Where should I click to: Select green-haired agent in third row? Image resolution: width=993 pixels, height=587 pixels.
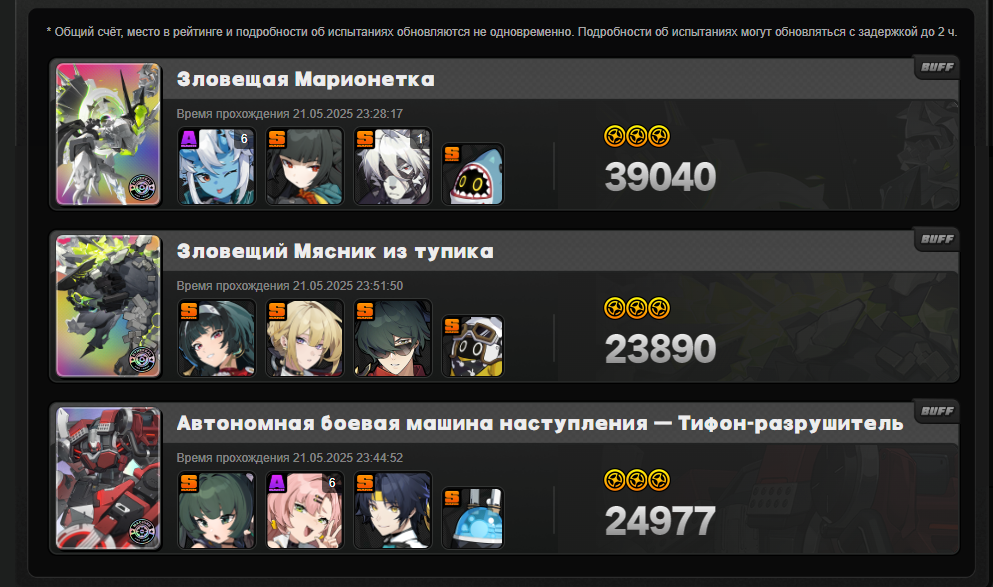pyautogui.click(x=217, y=510)
